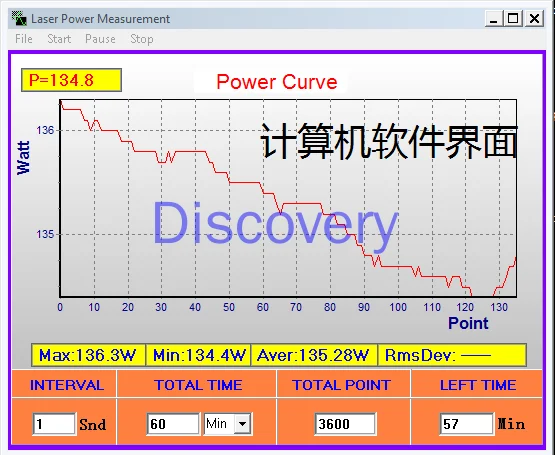Click Stop in the menu bar
This screenshot has height=455, width=555.
142,39
